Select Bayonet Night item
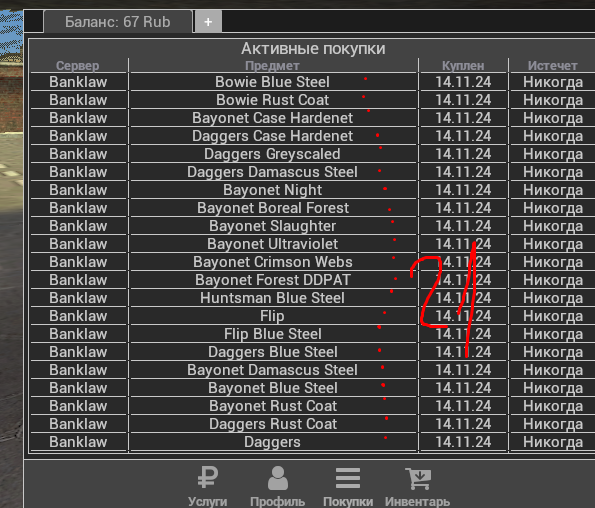Viewport: 595px width, 508px height. point(272,190)
